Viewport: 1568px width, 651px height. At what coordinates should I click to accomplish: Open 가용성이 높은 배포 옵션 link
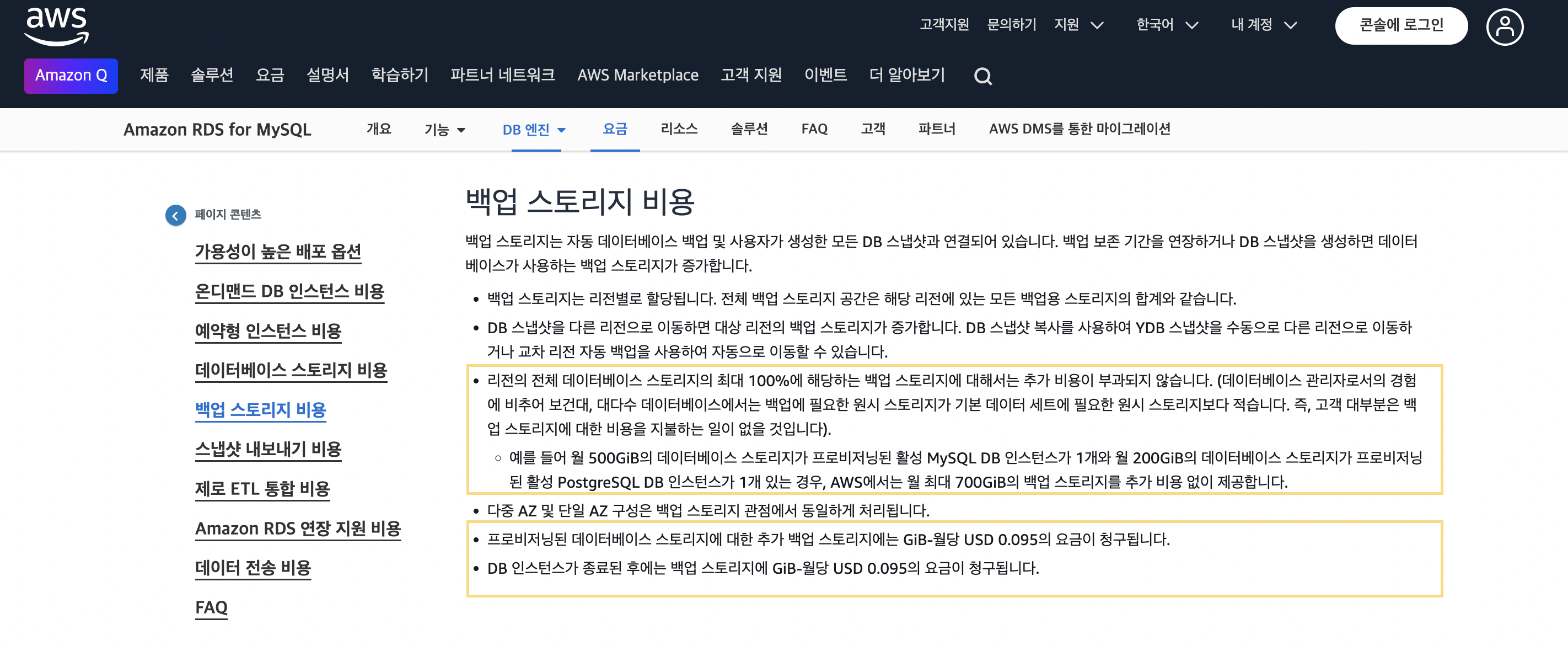(278, 252)
